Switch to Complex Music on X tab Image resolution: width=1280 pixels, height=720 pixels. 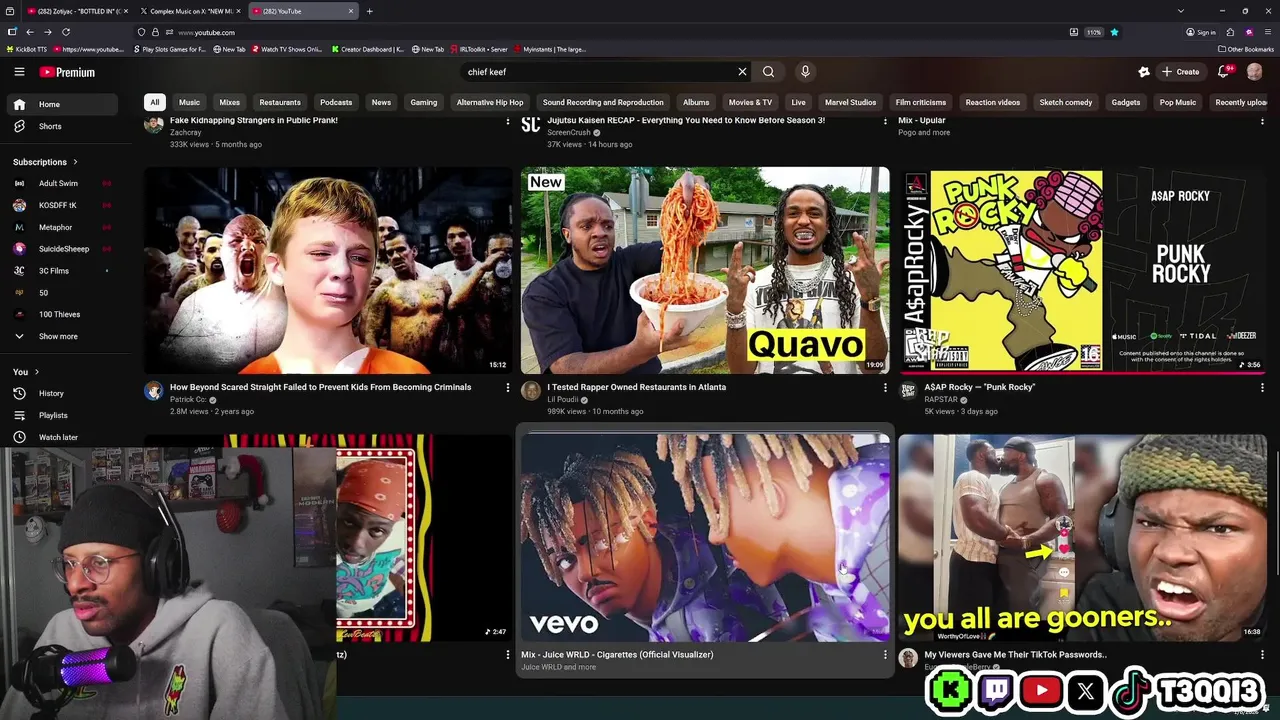click(190, 11)
